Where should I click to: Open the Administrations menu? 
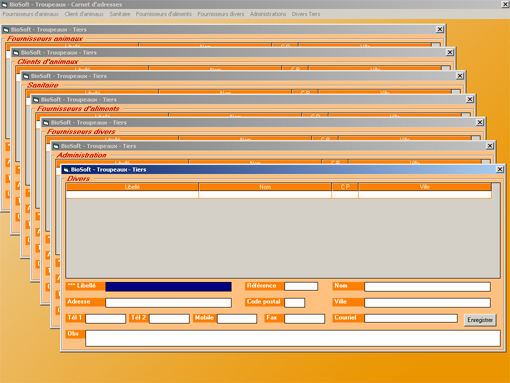268,14
